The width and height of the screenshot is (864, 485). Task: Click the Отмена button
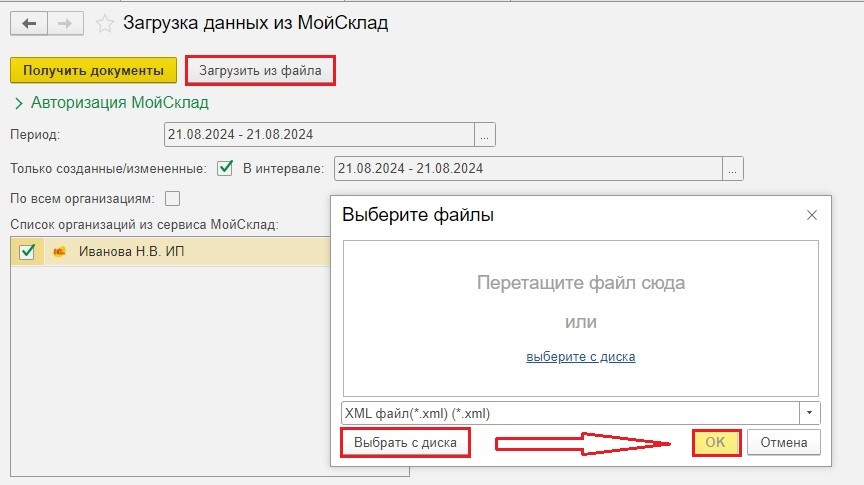(783, 442)
